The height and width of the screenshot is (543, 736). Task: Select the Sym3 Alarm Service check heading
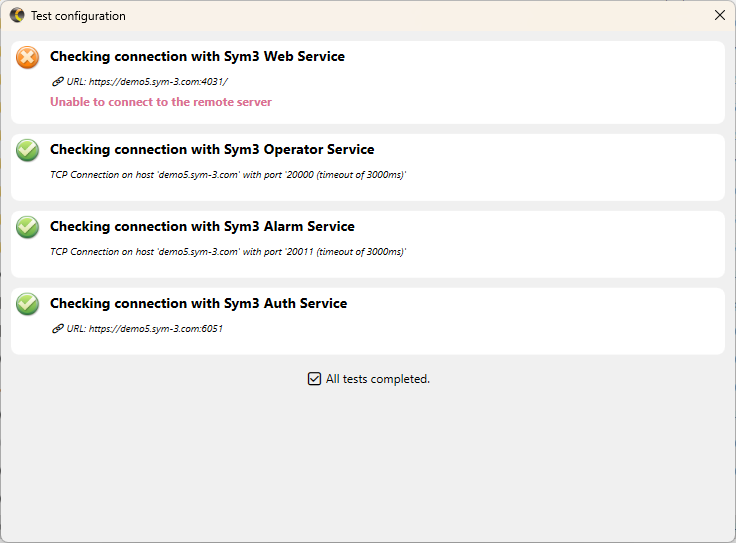[202, 227]
